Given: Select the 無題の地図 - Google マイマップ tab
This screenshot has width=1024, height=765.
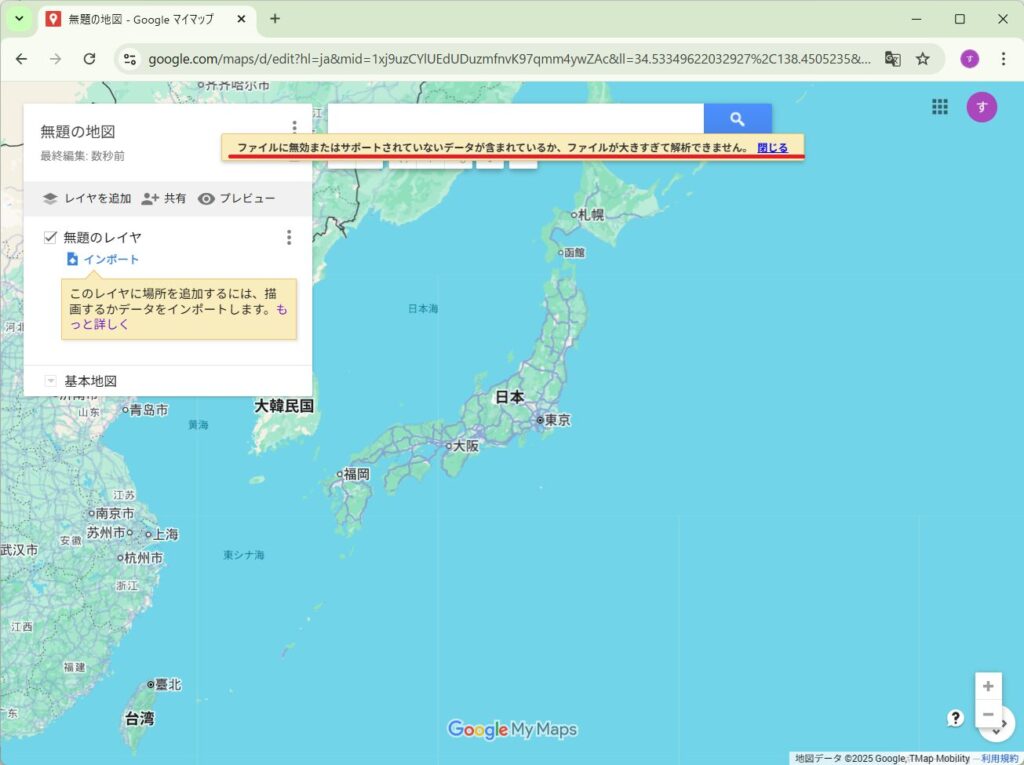Looking at the screenshot, I should (140, 19).
